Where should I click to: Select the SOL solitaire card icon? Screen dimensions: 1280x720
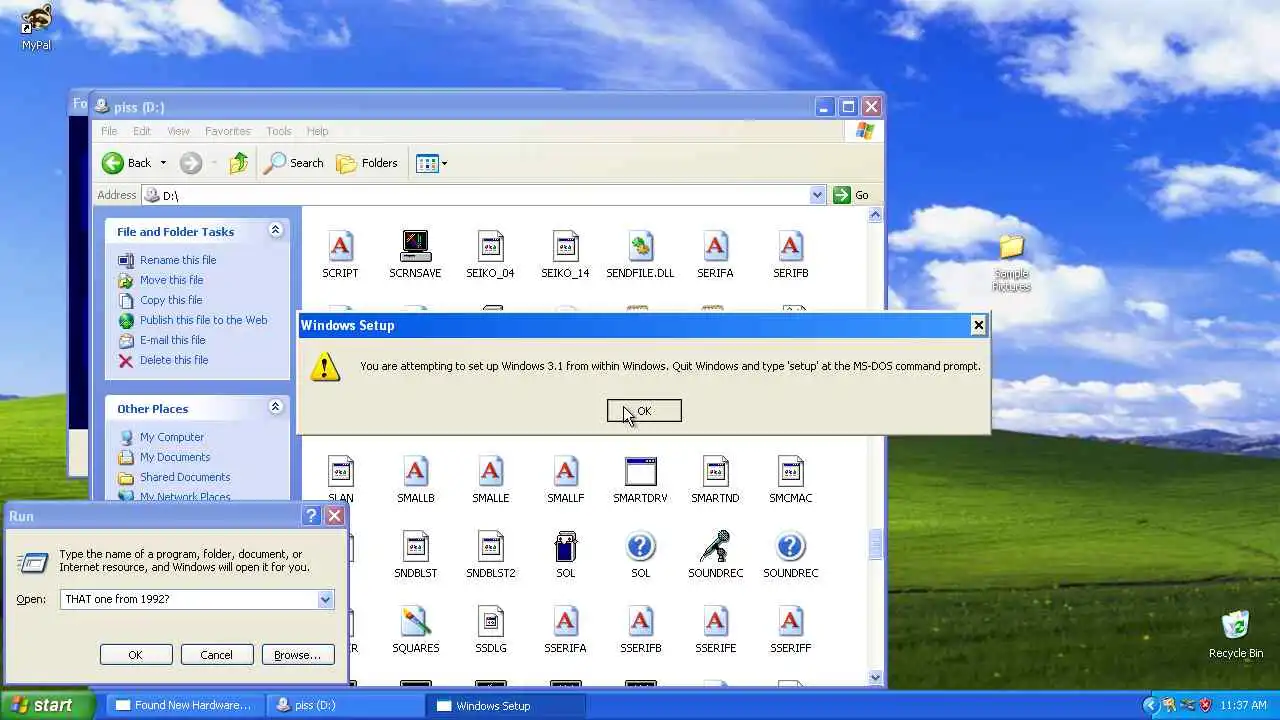(565, 546)
